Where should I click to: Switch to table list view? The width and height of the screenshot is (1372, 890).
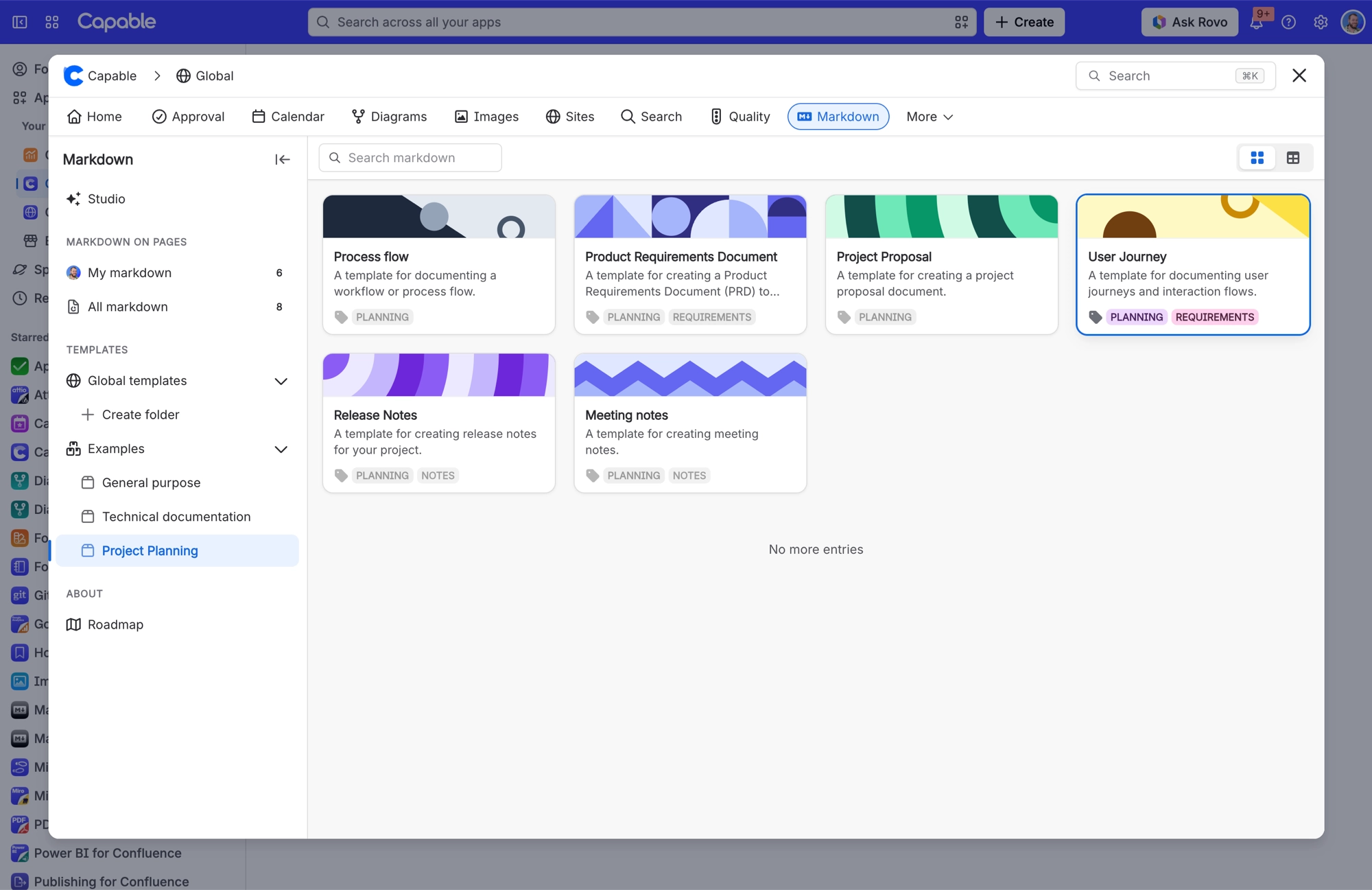[1293, 158]
